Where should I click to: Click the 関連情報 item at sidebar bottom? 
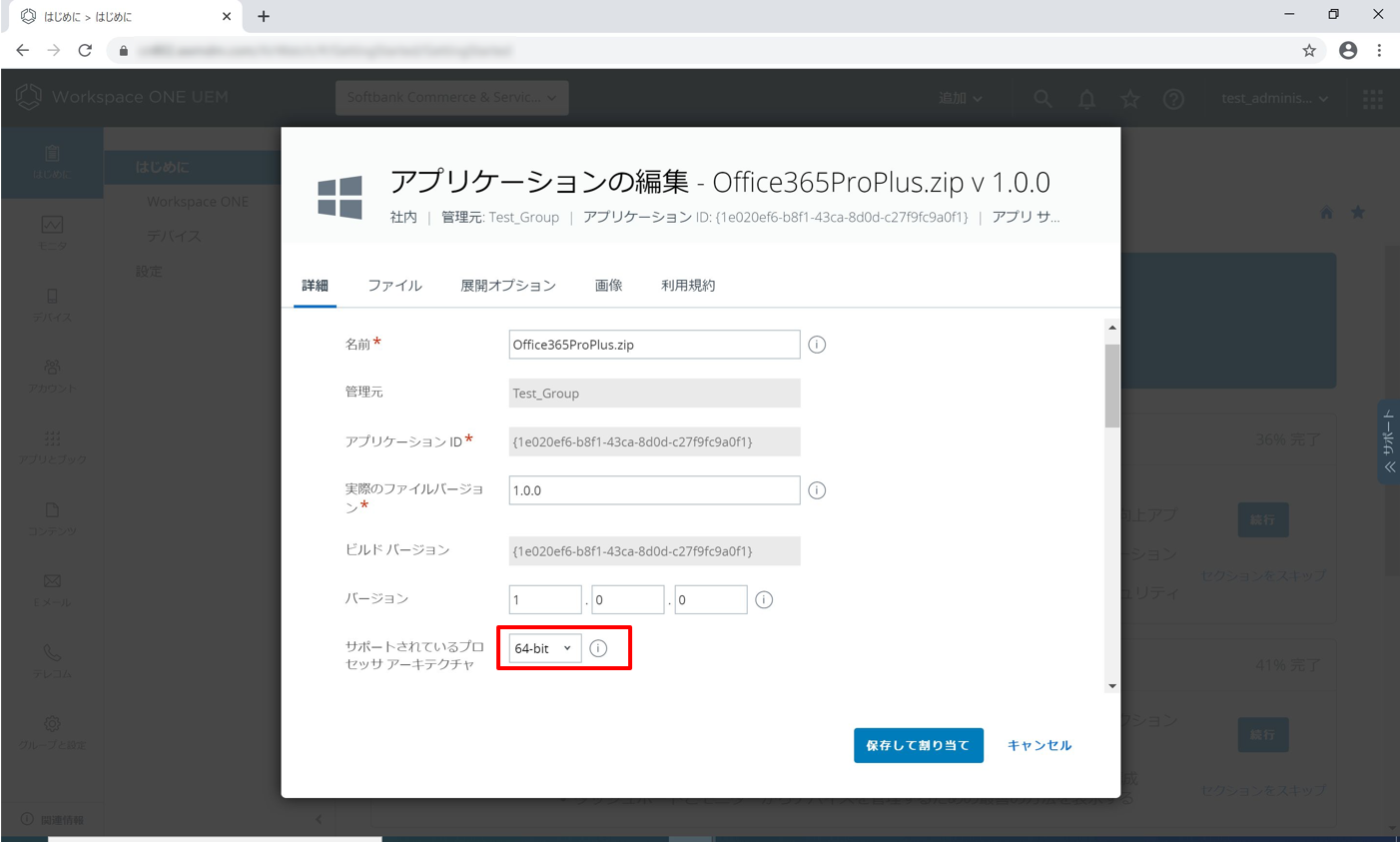click(53, 820)
